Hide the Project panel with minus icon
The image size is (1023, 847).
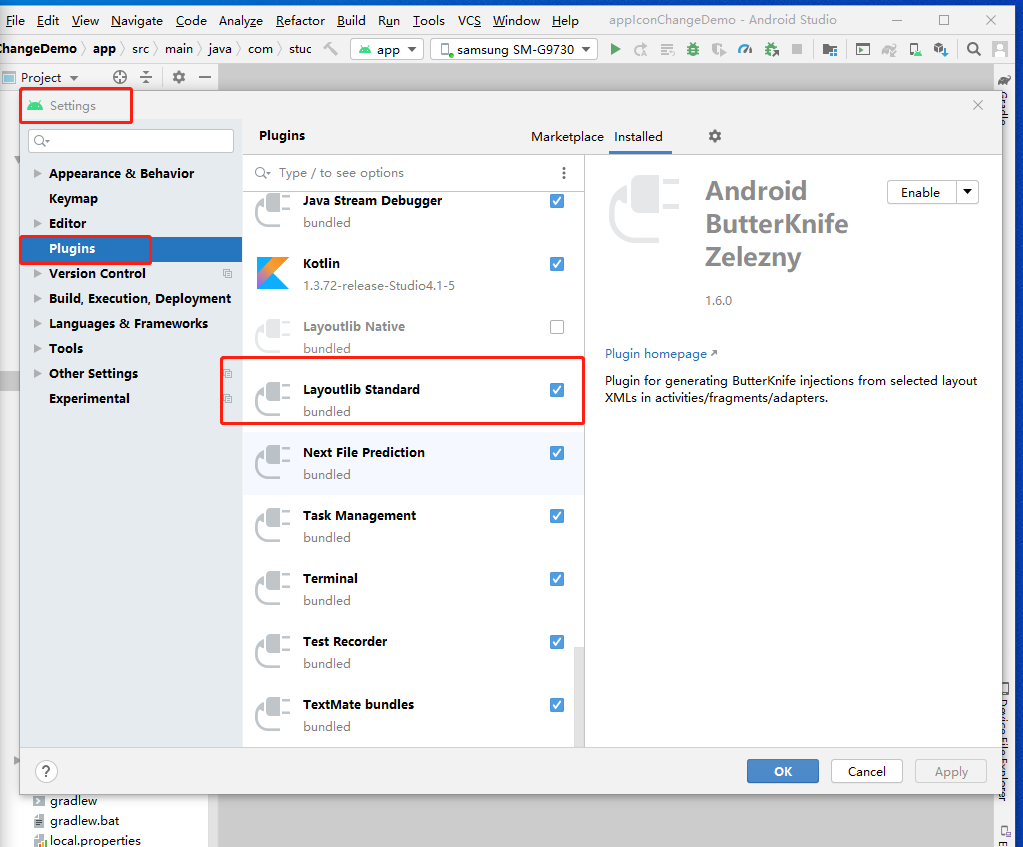pyautogui.click(x=205, y=77)
